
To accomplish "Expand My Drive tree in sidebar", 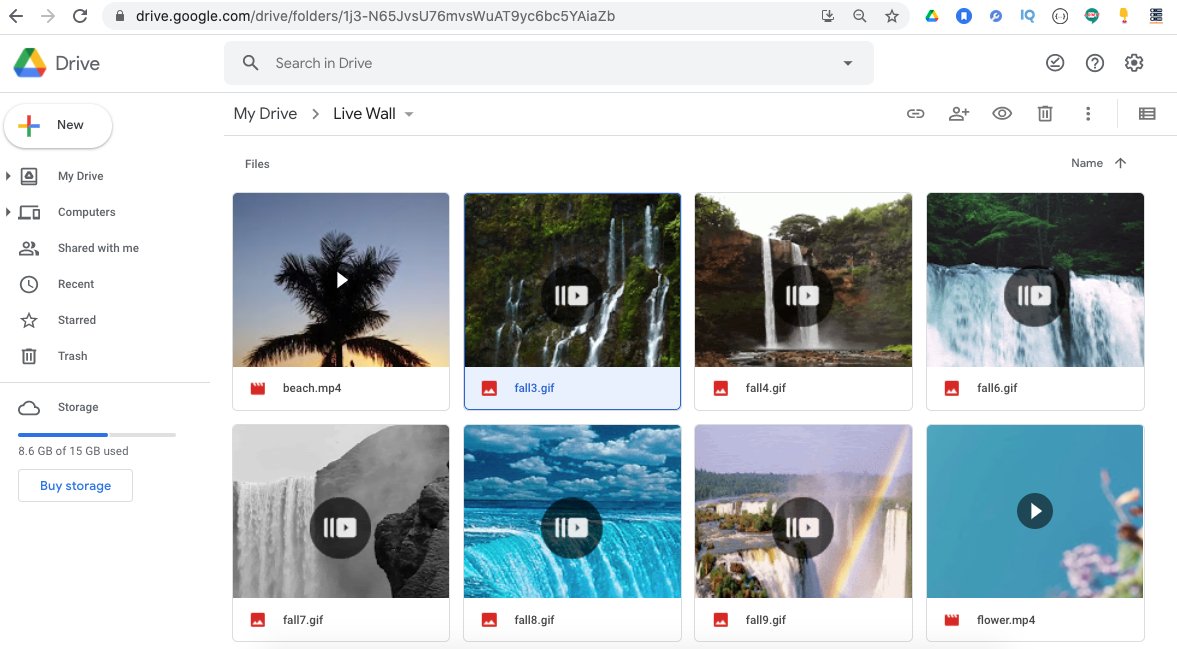I will click(x=8, y=176).
